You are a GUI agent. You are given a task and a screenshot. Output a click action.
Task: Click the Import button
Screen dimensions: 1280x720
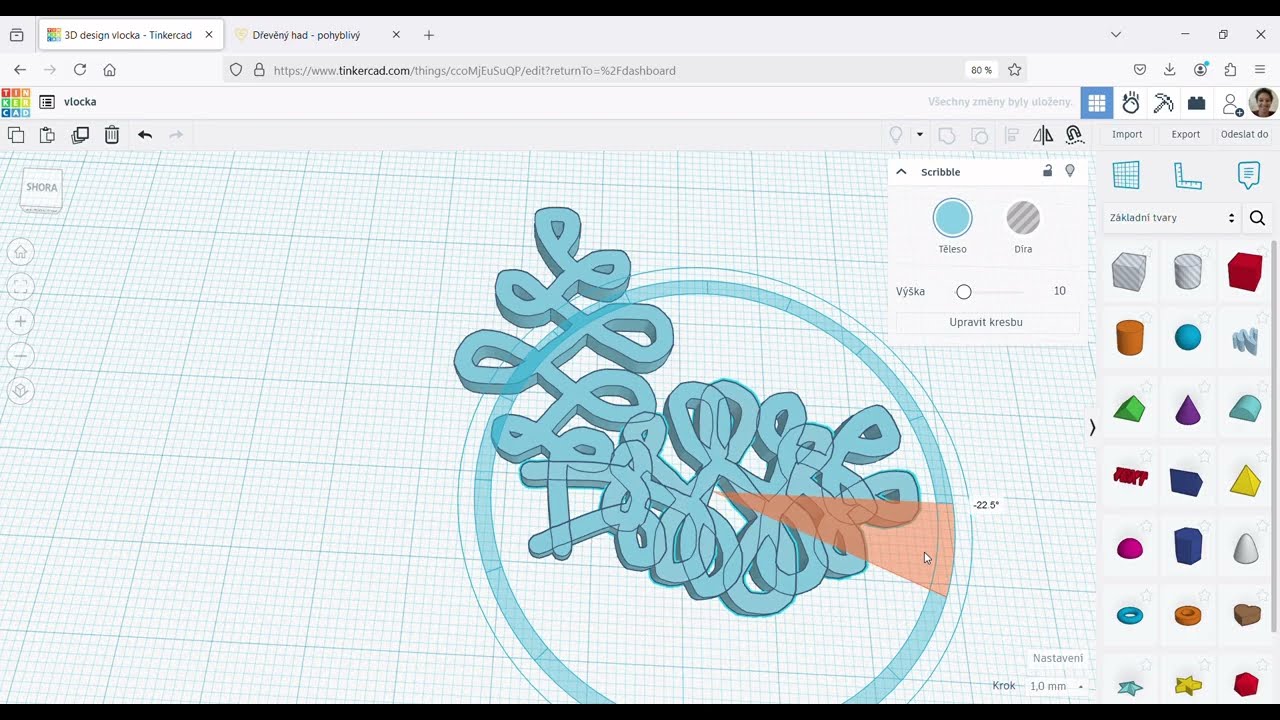click(1127, 134)
